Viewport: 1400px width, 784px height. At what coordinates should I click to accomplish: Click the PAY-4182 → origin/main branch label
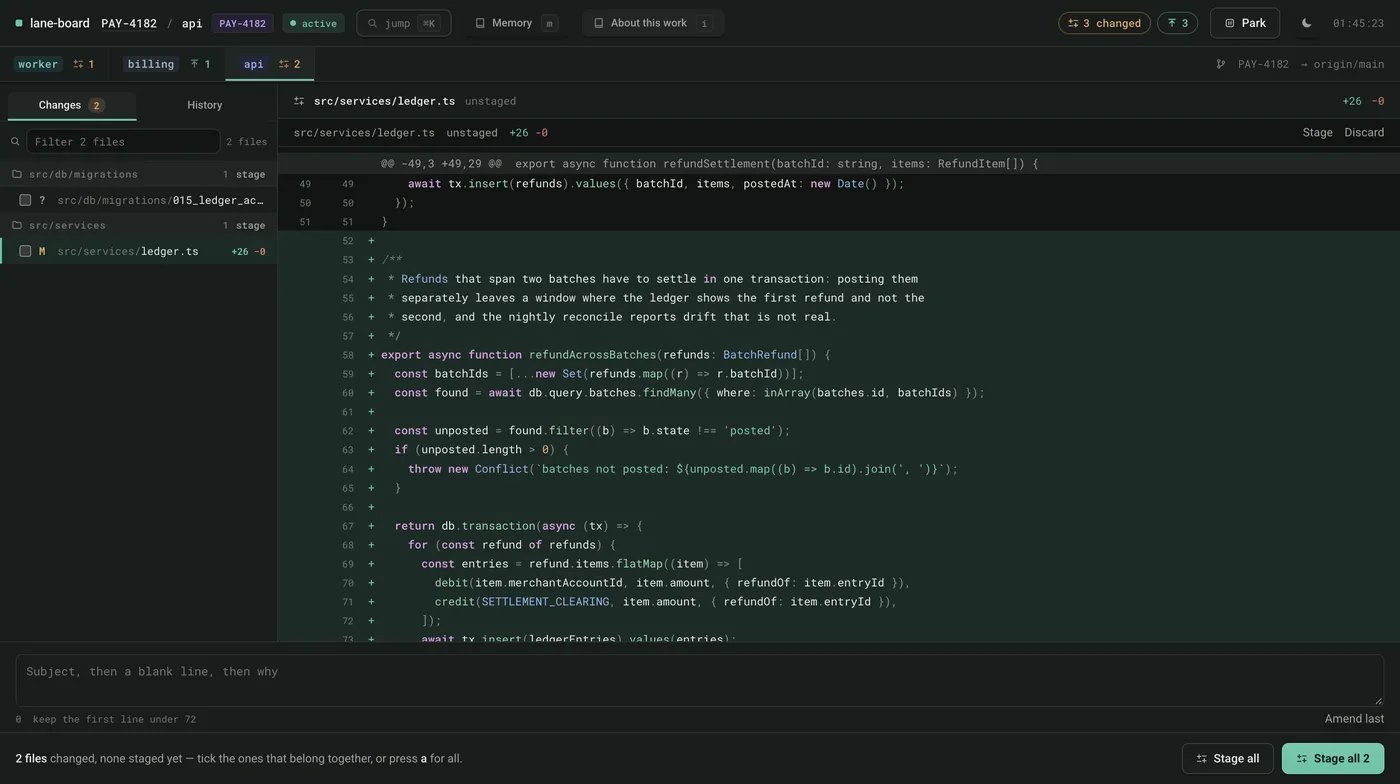point(1311,64)
